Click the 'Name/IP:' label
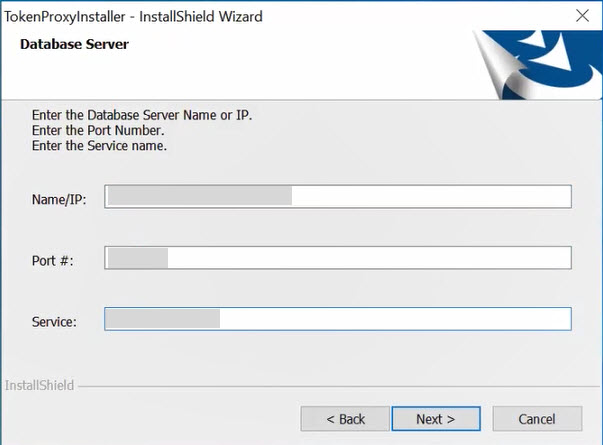Viewport: 603px width, 445px height. (59, 200)
